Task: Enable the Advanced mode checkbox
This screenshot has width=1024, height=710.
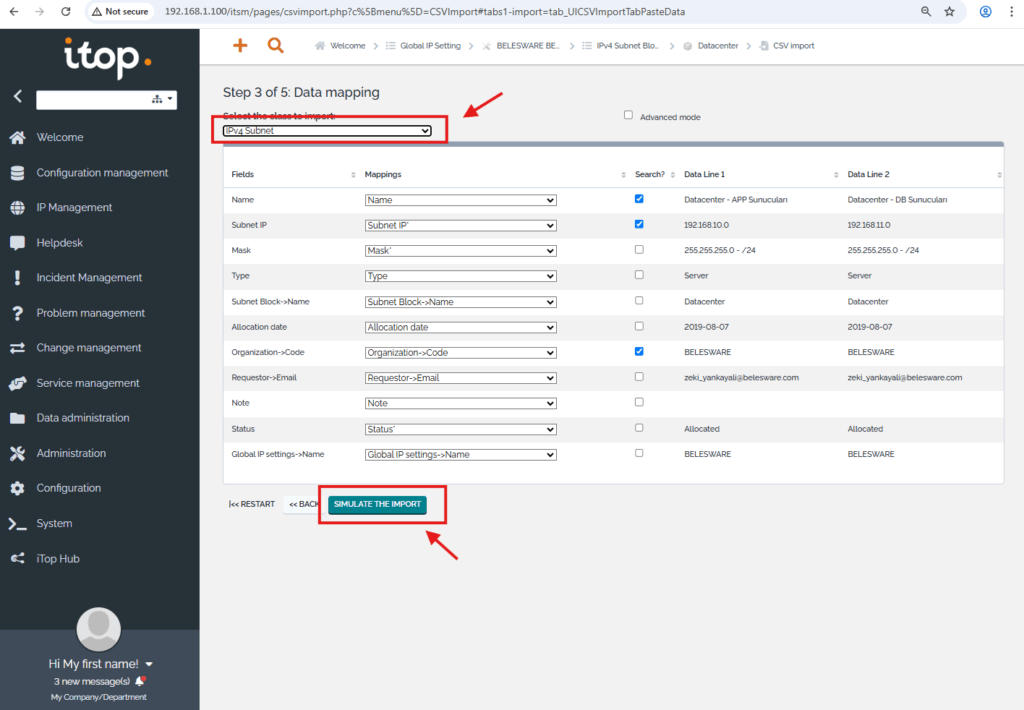Action: (x=629, y=115)
